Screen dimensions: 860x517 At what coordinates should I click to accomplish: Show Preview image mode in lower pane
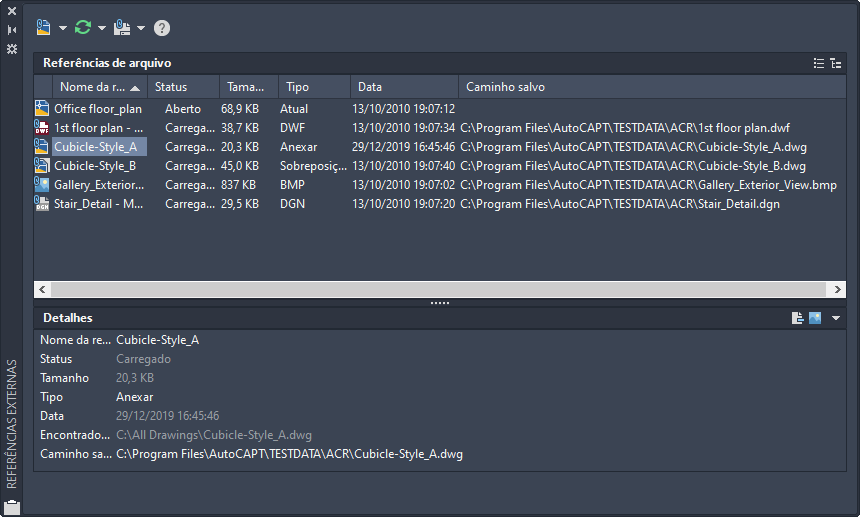(815, 318)
